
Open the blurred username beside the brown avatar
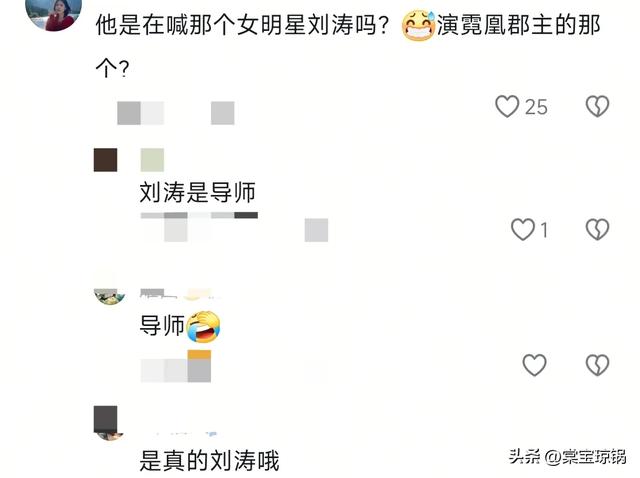(x=152, y=160)
